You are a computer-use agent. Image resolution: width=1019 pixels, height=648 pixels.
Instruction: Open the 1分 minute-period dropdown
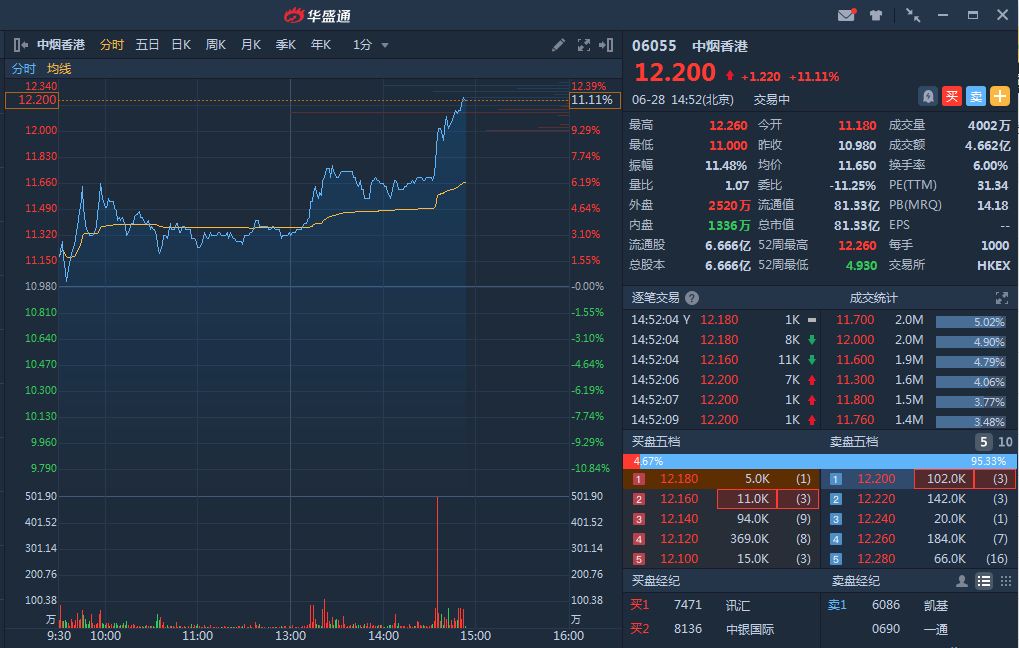click(370, 45)
